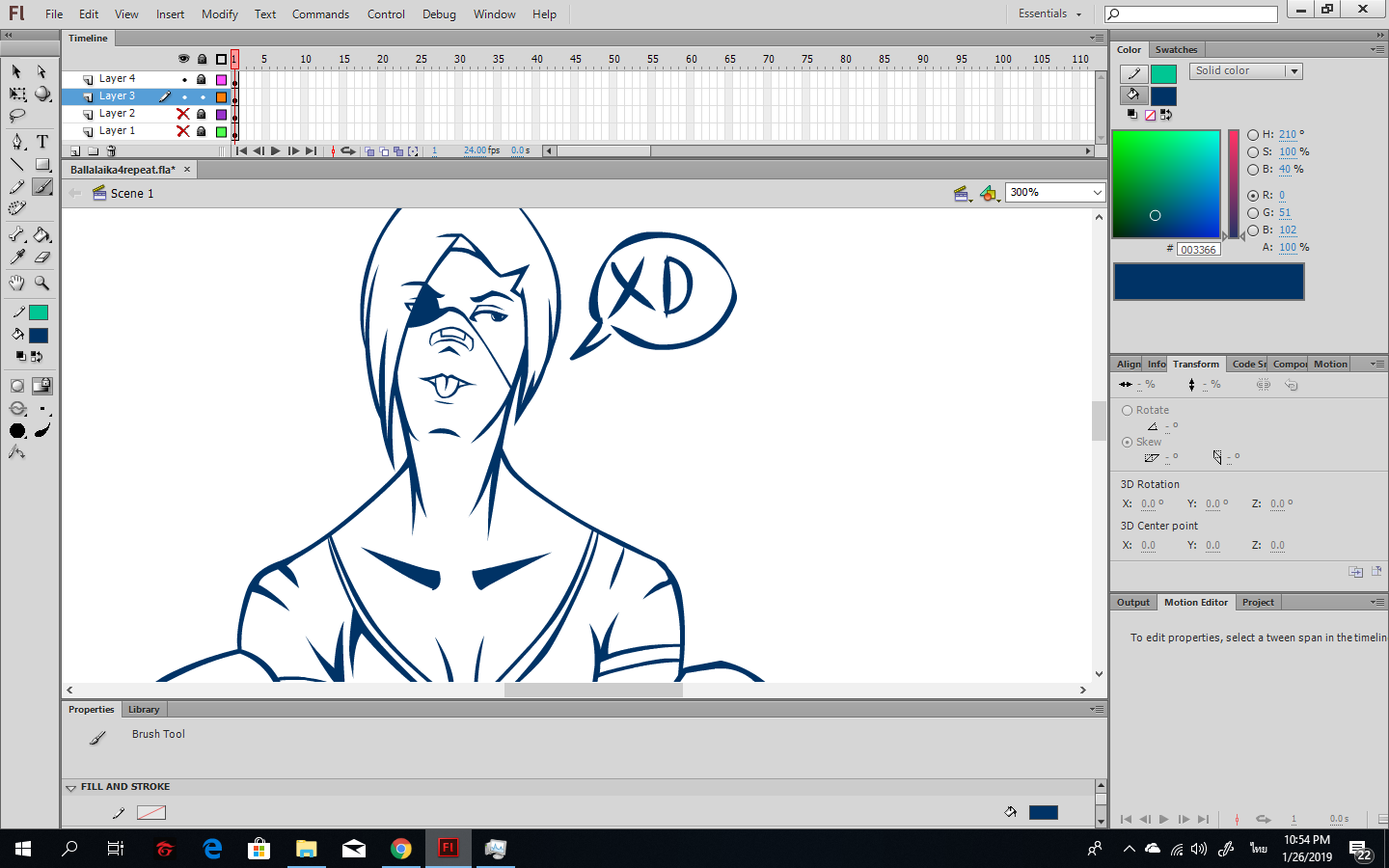Toggle Object Drawing mode in toolbox

(x=16, y=386)
